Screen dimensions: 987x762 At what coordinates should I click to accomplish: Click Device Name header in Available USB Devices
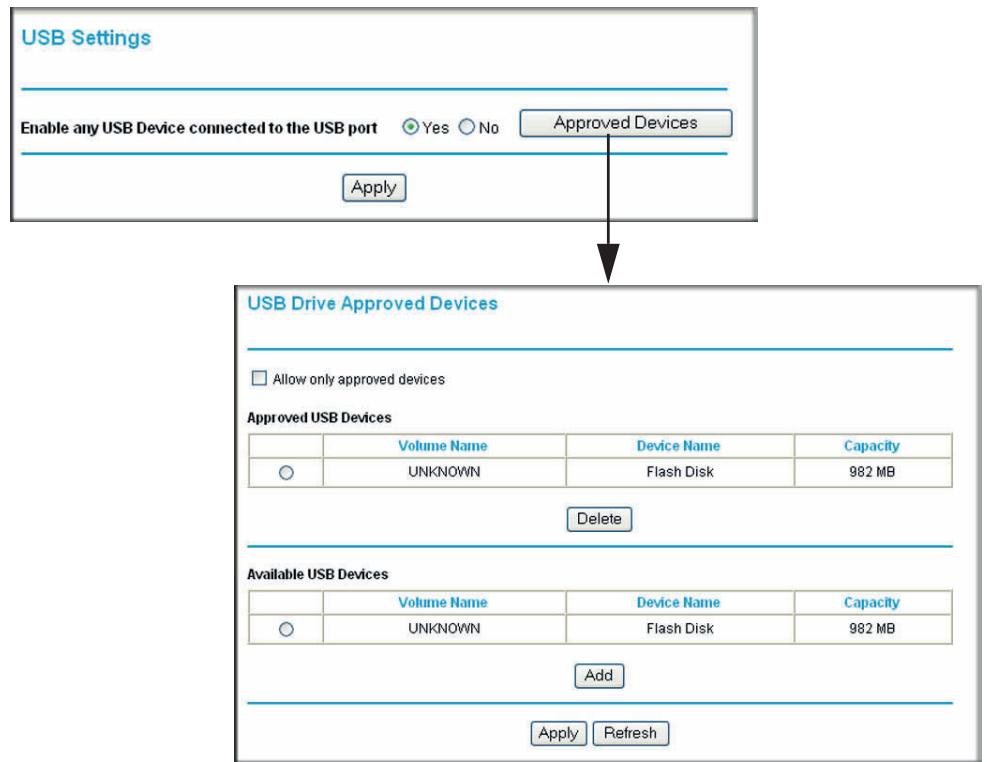point(679,602)
